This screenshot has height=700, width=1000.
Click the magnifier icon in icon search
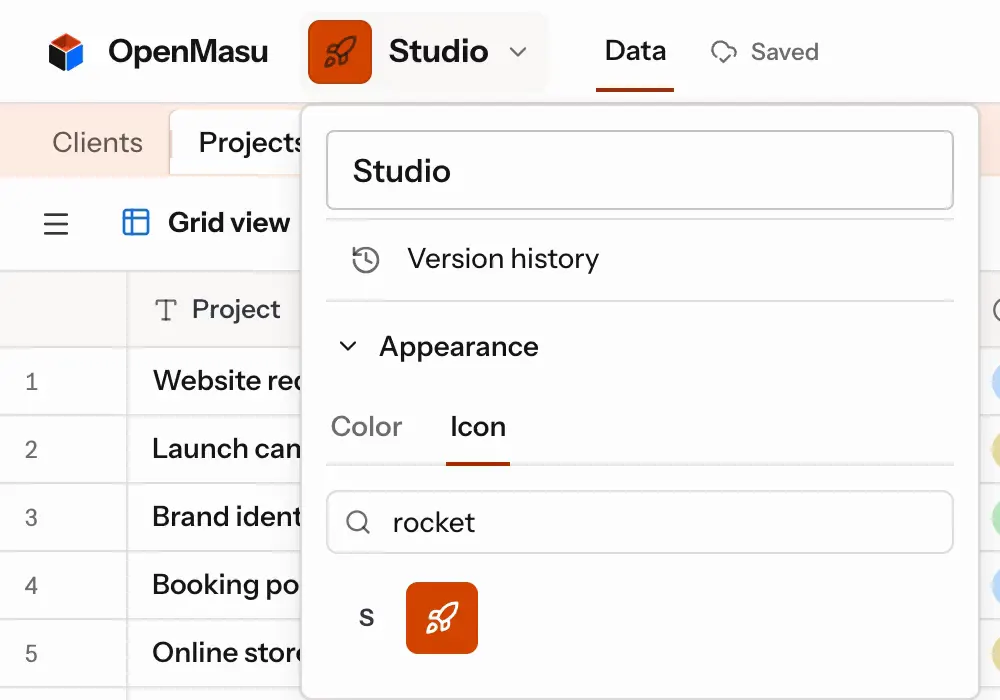click(358, 522)
